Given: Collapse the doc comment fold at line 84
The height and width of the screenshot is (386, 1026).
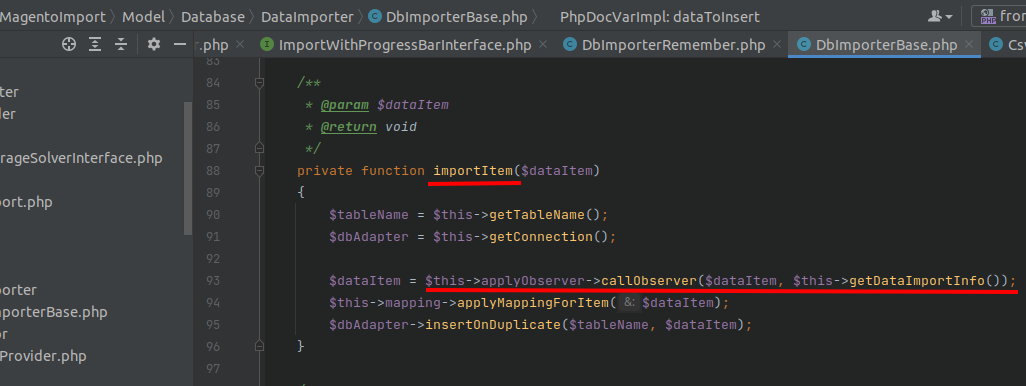Looking at the screenshot, I should 259,82.
